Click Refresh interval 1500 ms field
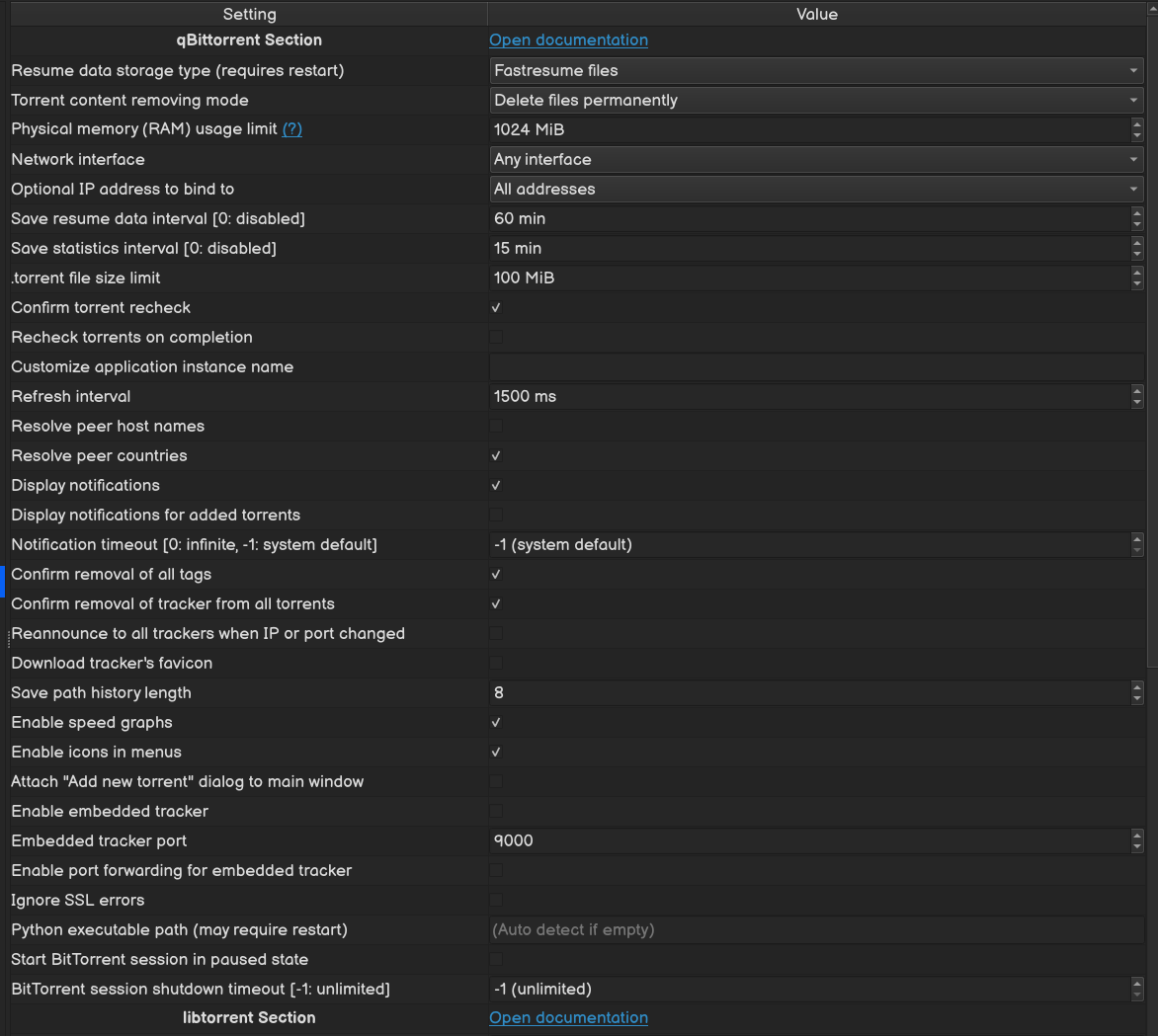This screenshot has height=1036, width=1158. (x=810, y=397)
